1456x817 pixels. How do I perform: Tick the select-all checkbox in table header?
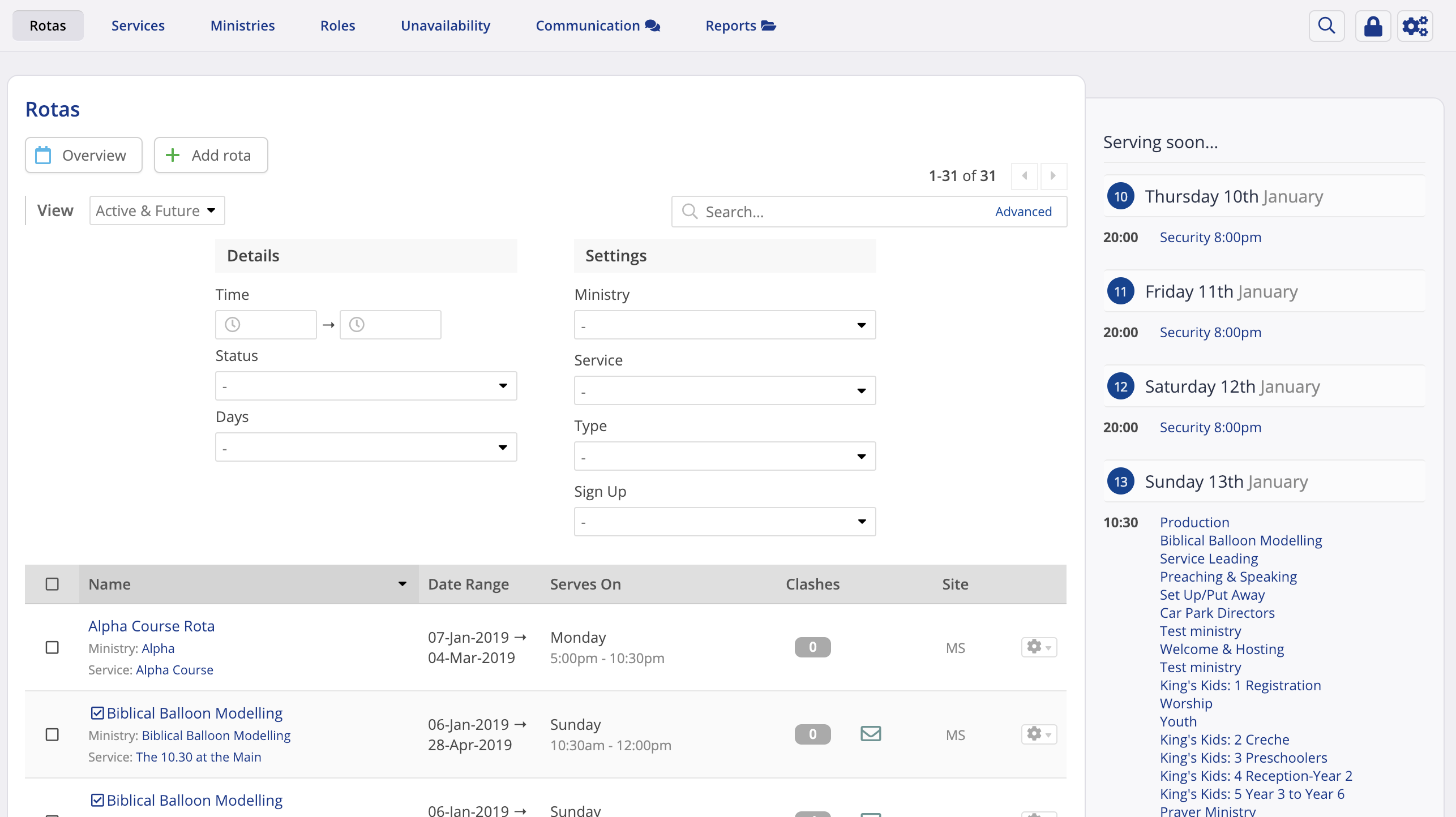pyautogui.click(x=52, y=584)
